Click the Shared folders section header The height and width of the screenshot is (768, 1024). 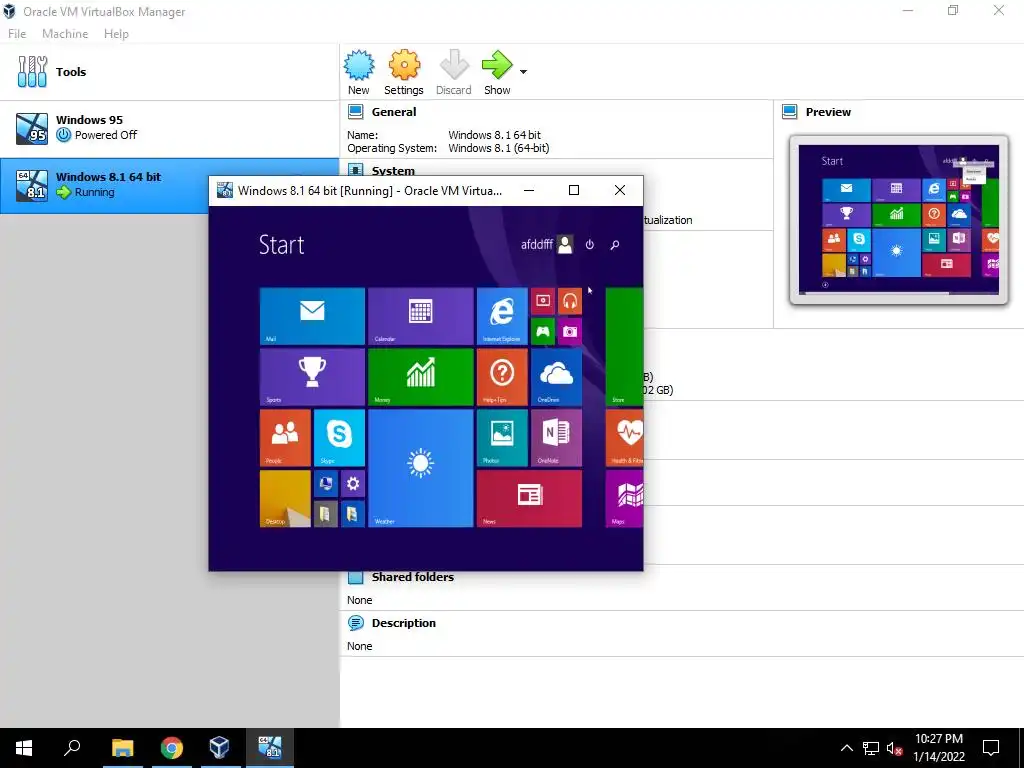412,577
